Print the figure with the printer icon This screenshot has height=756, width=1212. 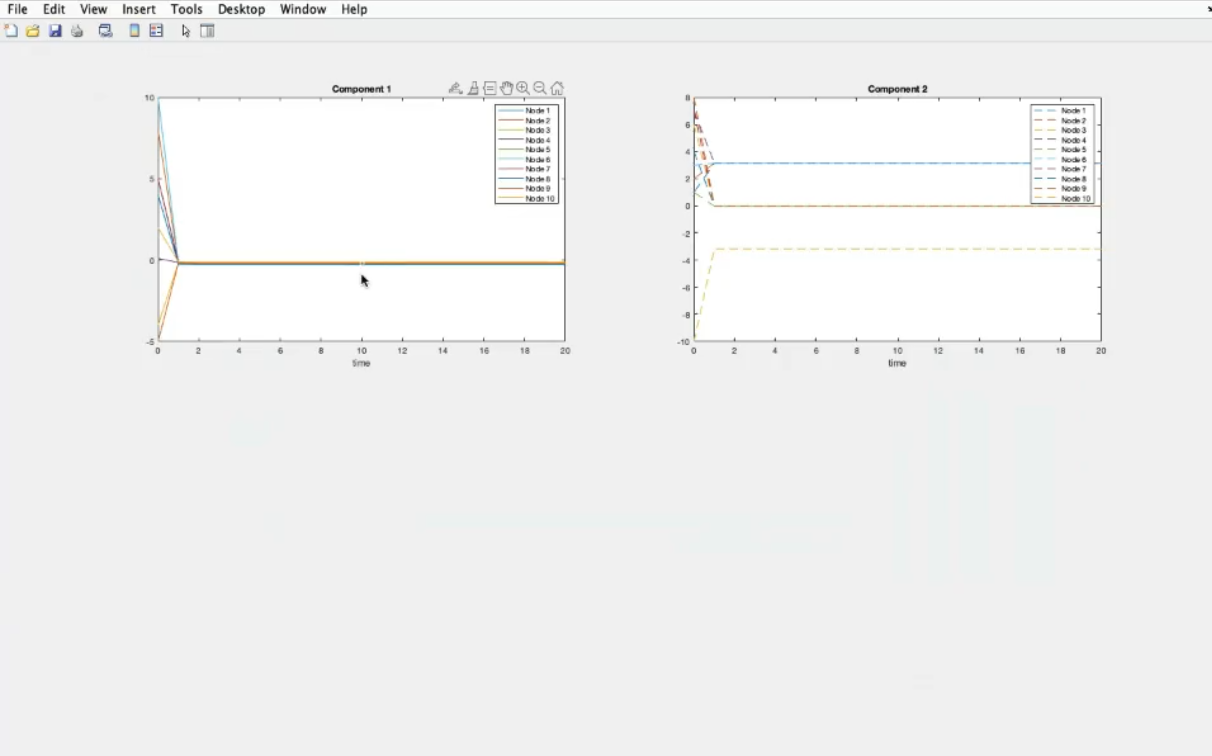point(77,31)
